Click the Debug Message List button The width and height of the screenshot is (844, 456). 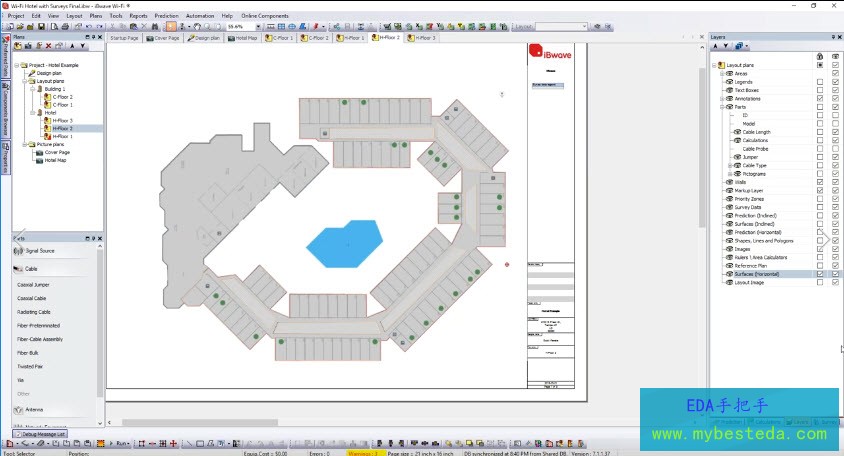pos(40,434)
